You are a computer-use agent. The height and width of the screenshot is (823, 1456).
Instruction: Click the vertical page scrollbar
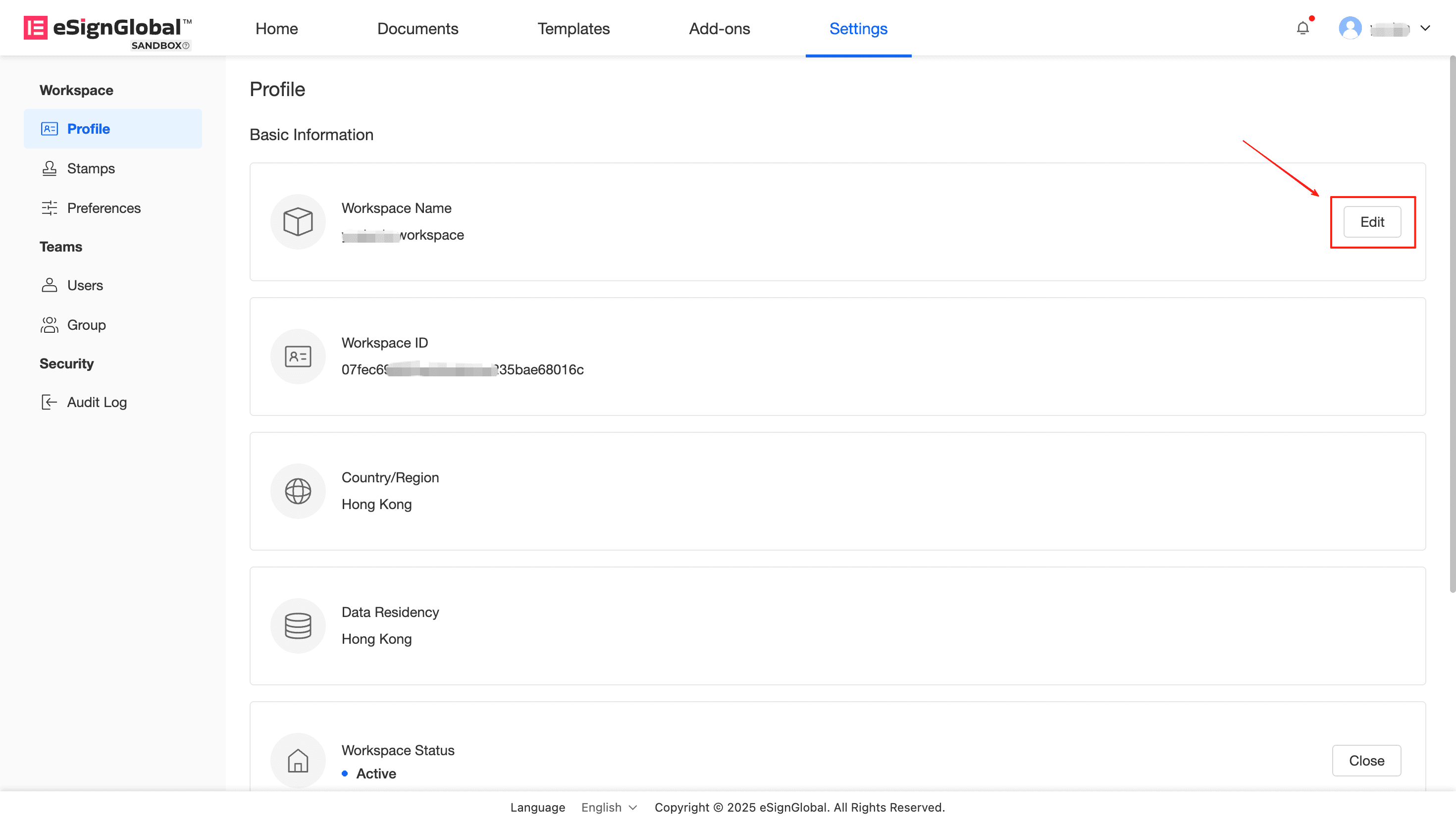pyautogui.click(x=1451, y=322)
